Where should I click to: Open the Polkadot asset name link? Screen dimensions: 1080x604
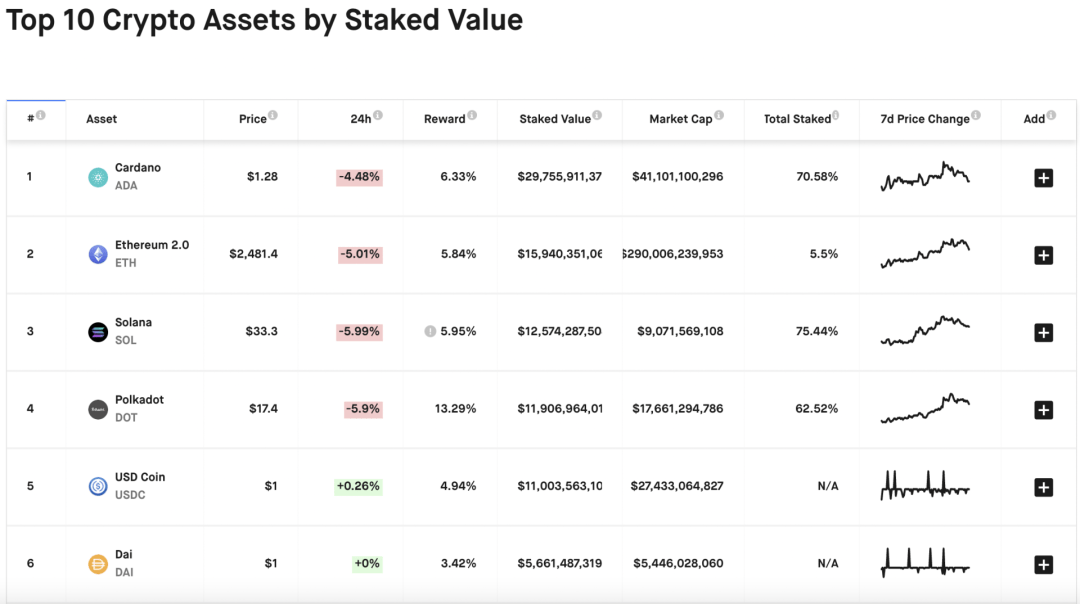[139, 400]
